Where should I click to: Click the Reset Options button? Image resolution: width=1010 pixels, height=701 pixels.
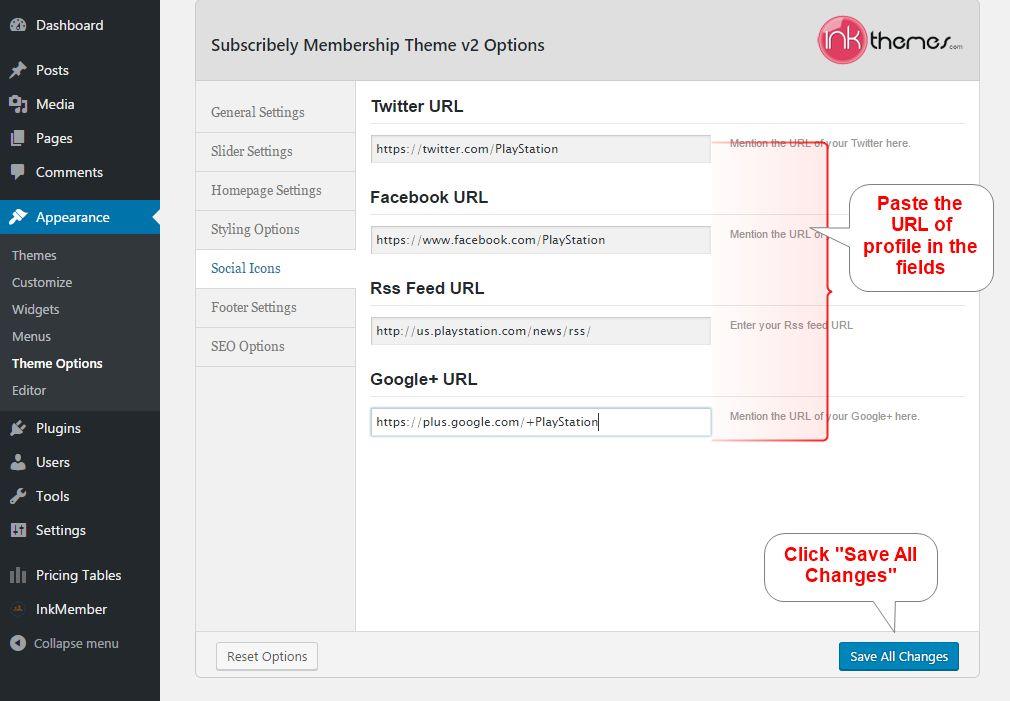[x=267, y=657]
